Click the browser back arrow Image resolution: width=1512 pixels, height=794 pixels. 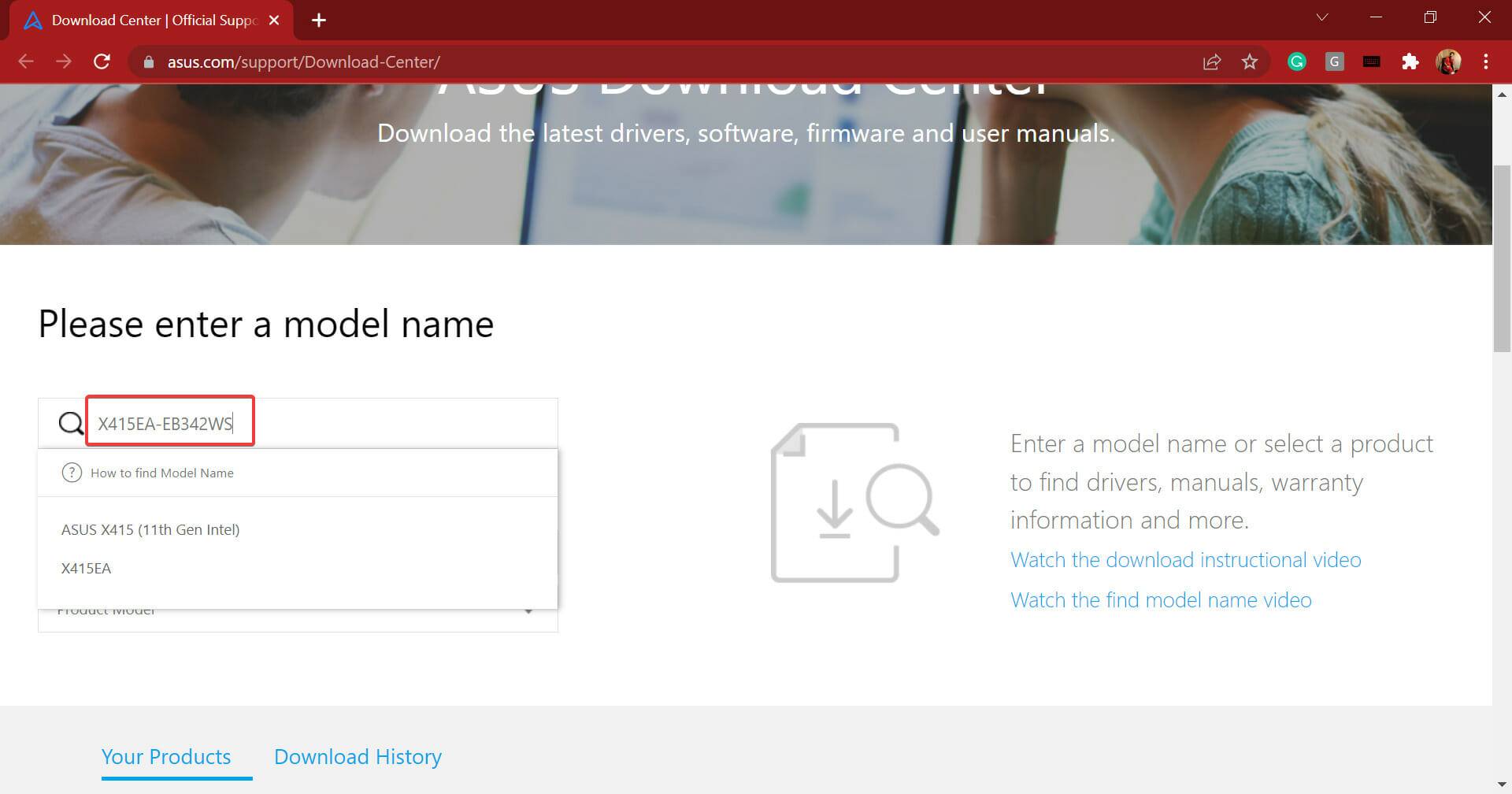click(x=26, y=61)
